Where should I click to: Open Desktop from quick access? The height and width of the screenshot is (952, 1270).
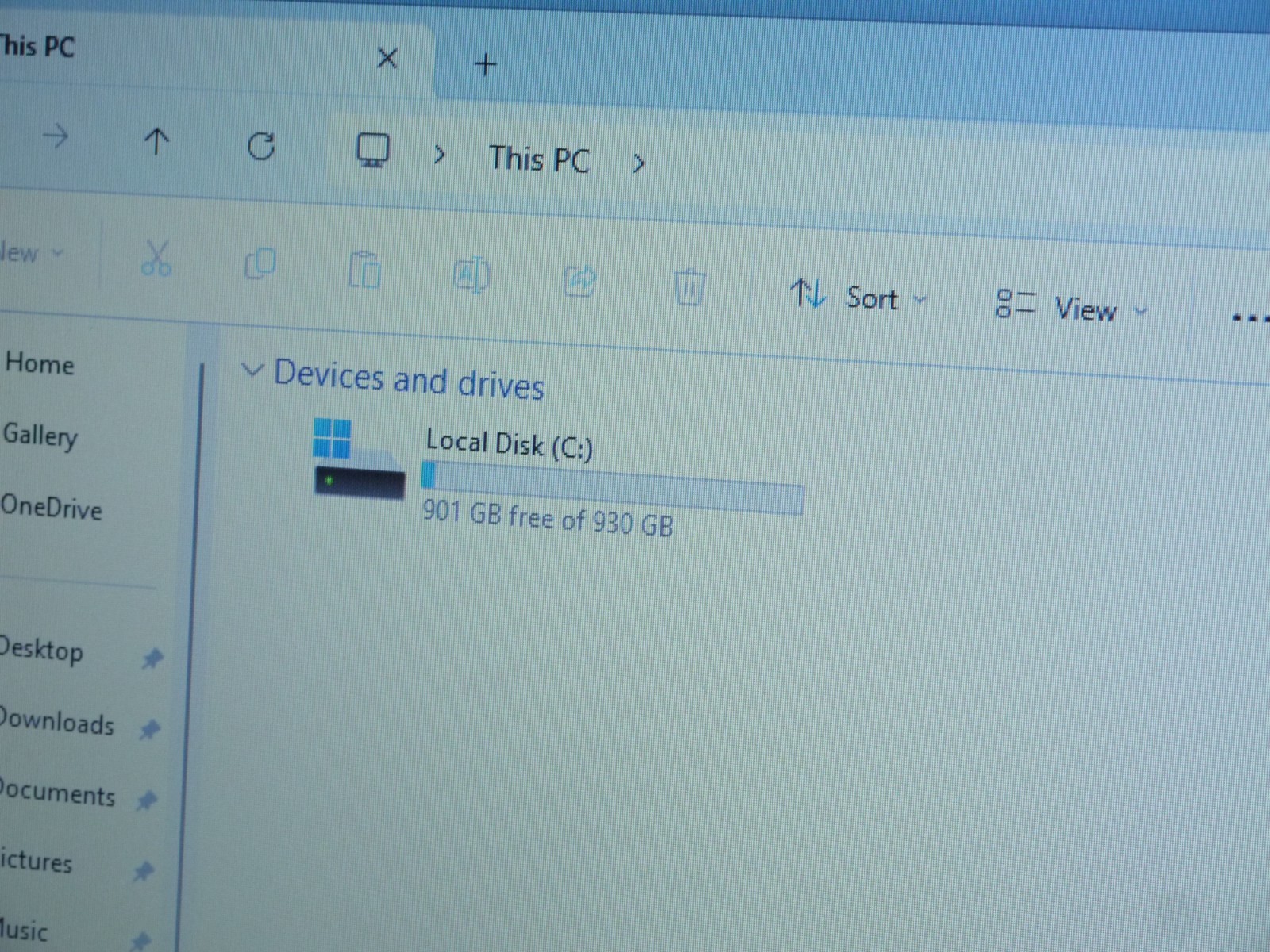[41, 651]
